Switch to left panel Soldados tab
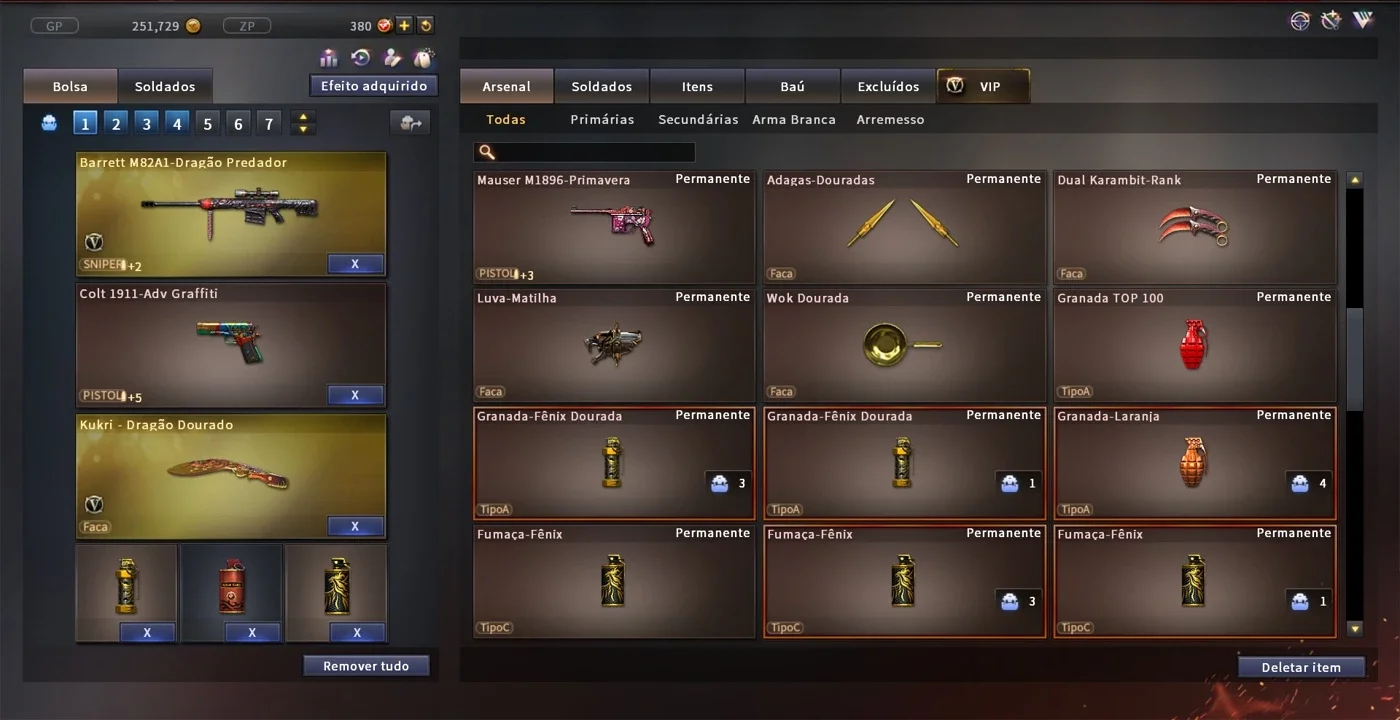Viewport: 1400px width, 720px height. coord(165,86)
